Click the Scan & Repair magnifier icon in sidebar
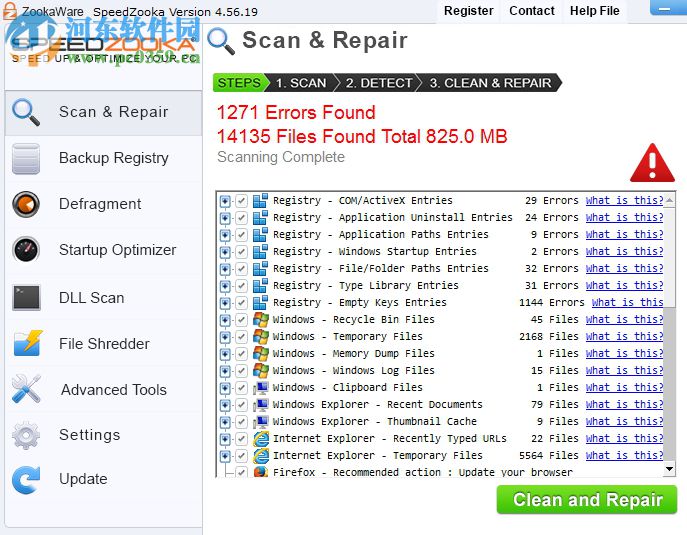 [26, 112]
